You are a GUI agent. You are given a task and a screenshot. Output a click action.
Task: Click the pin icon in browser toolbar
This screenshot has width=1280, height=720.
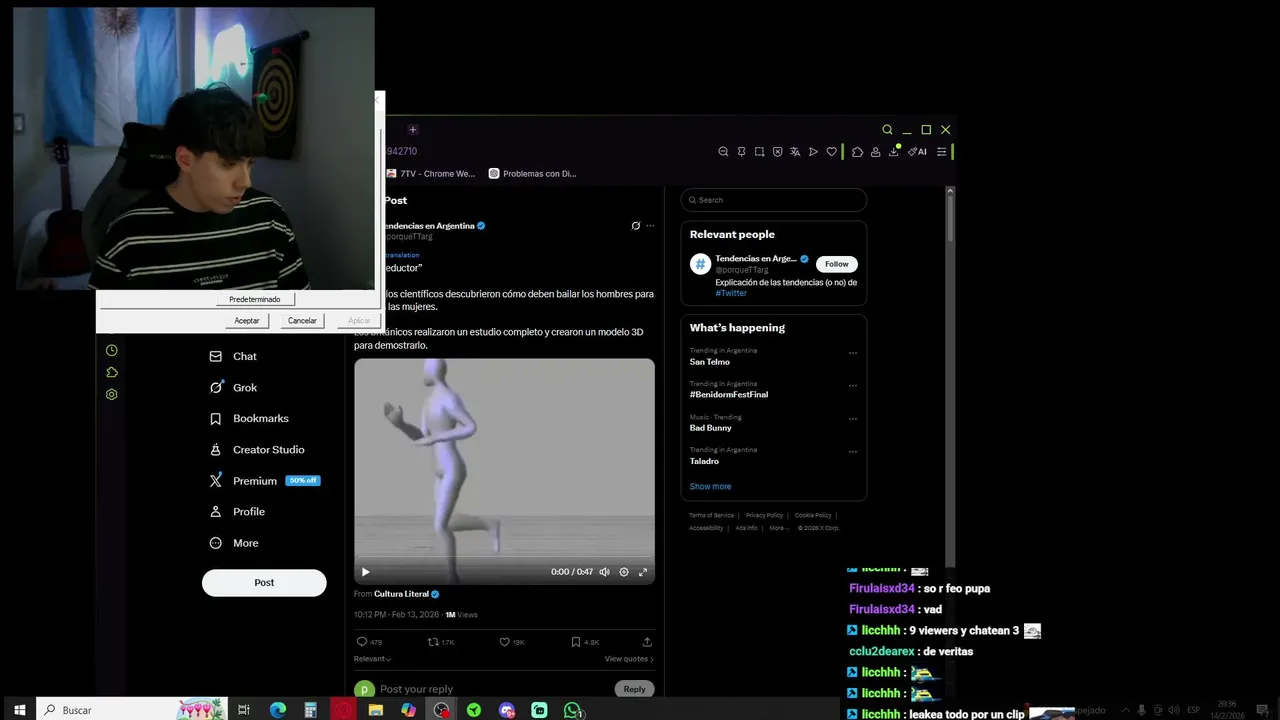(x=741, y=152)
